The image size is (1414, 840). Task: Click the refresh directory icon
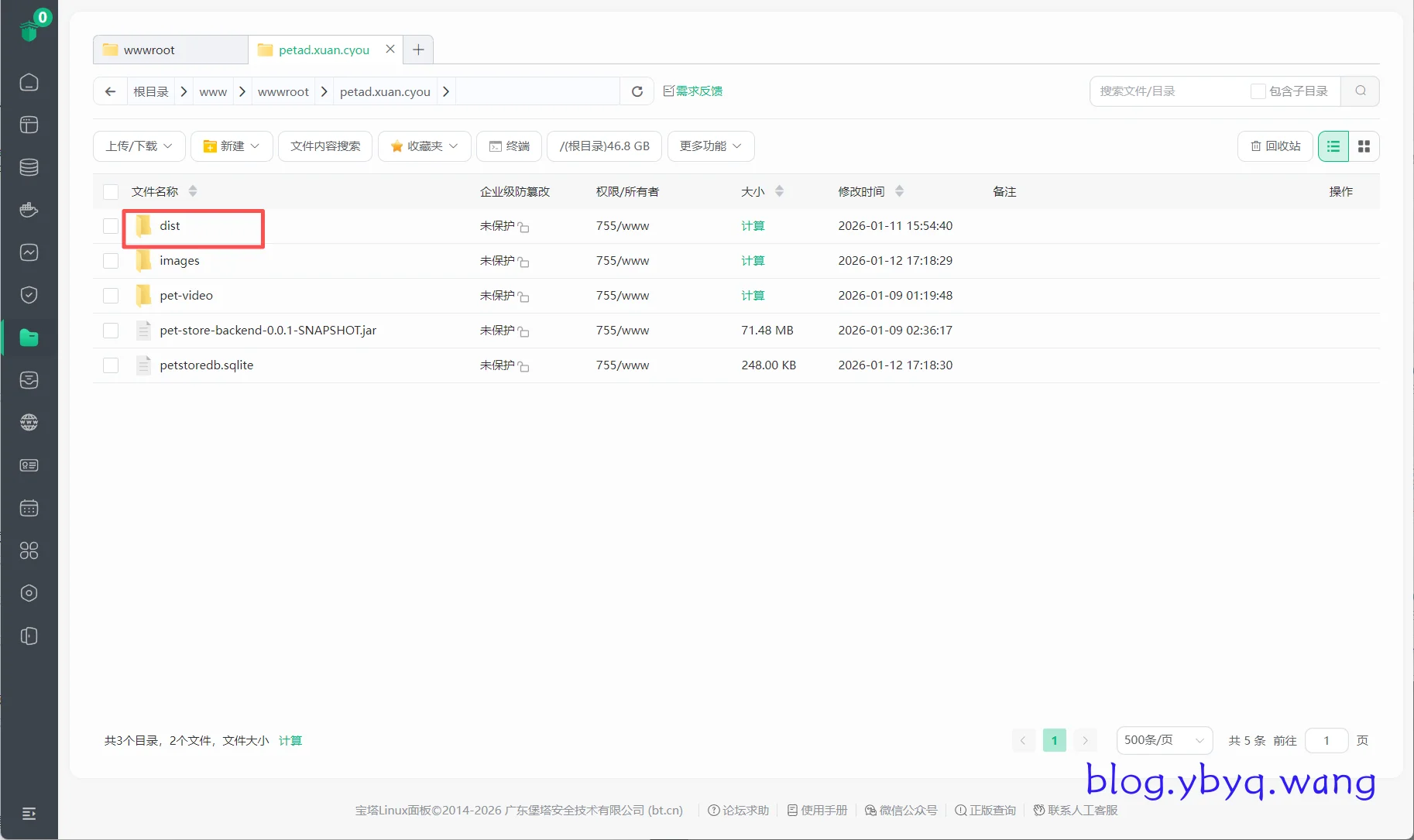coord(637,91)
